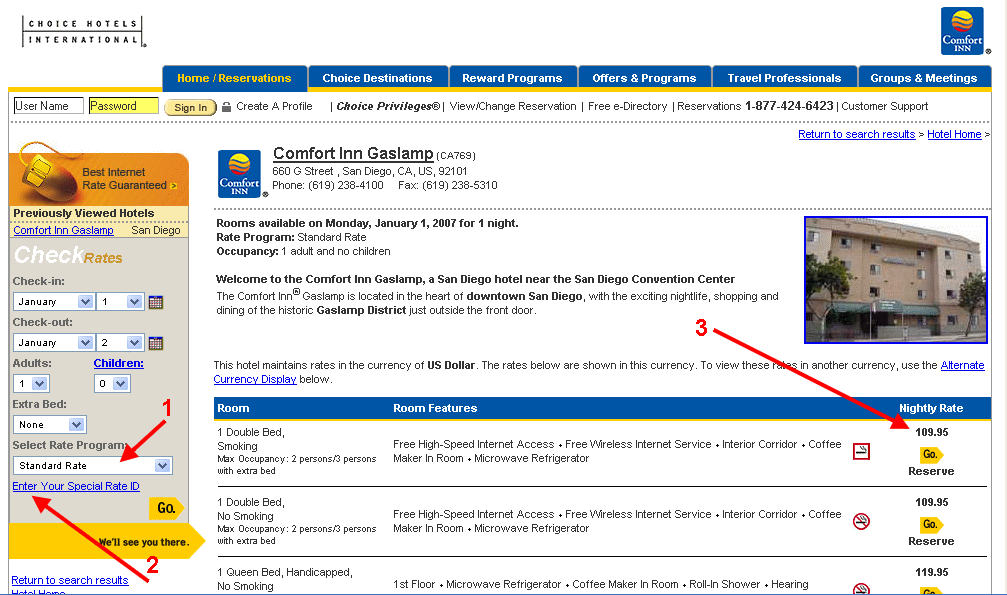The width and height of the screenshot is (1007, 595).
Task: Click the Comfort Inn logo in page header
Action: coord(962,31)
